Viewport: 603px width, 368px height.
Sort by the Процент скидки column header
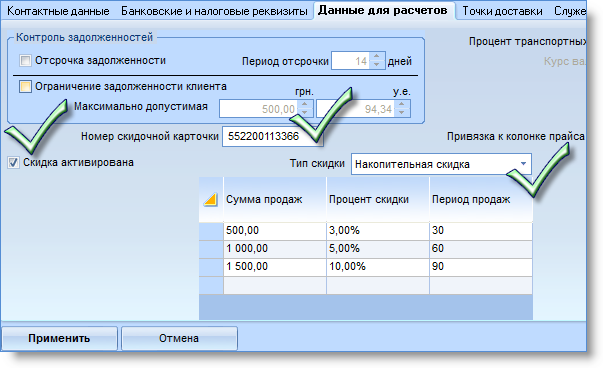coord(378,199)
